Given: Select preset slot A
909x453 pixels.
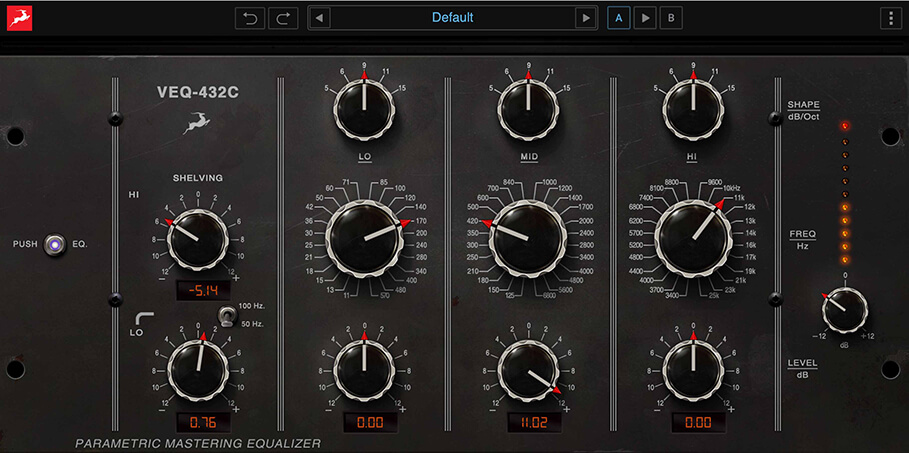Looking at the screenshot, I should click(619, 17).
